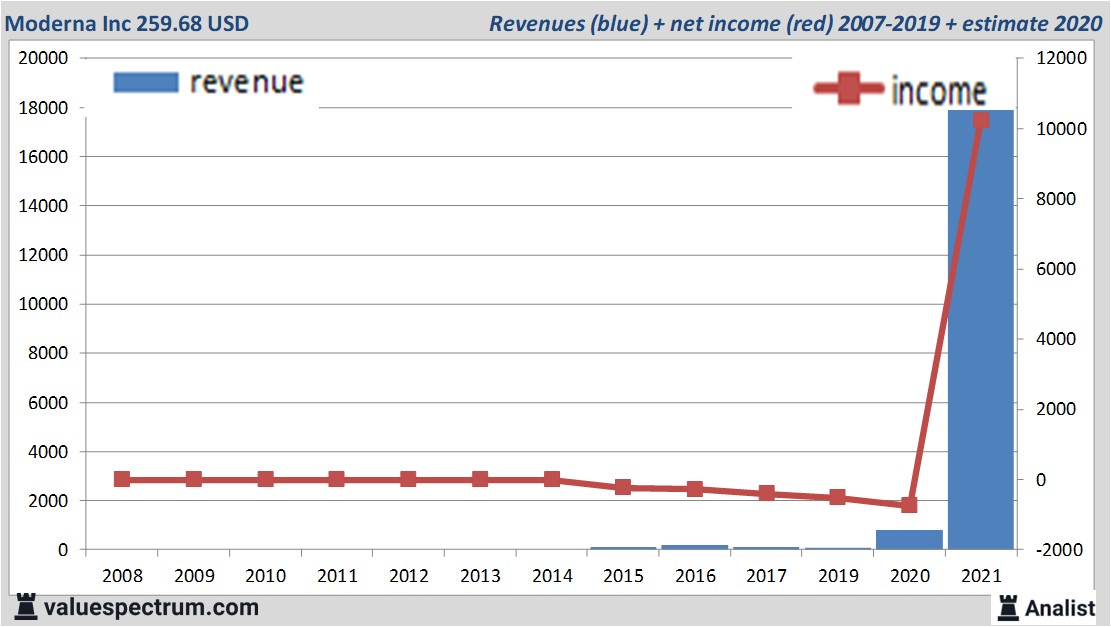Click the red income marker for 2010
The image size is (1111, 627).
pos(265,480)
